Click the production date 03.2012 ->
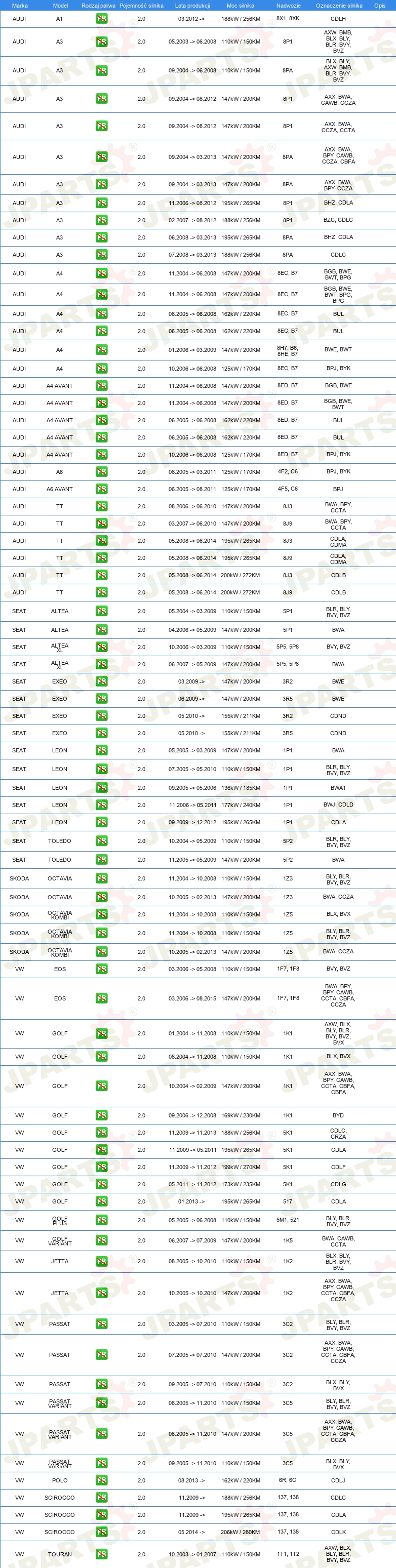Image resolution: width=396 pixels, height=1568 pixels. coord(192,19)
